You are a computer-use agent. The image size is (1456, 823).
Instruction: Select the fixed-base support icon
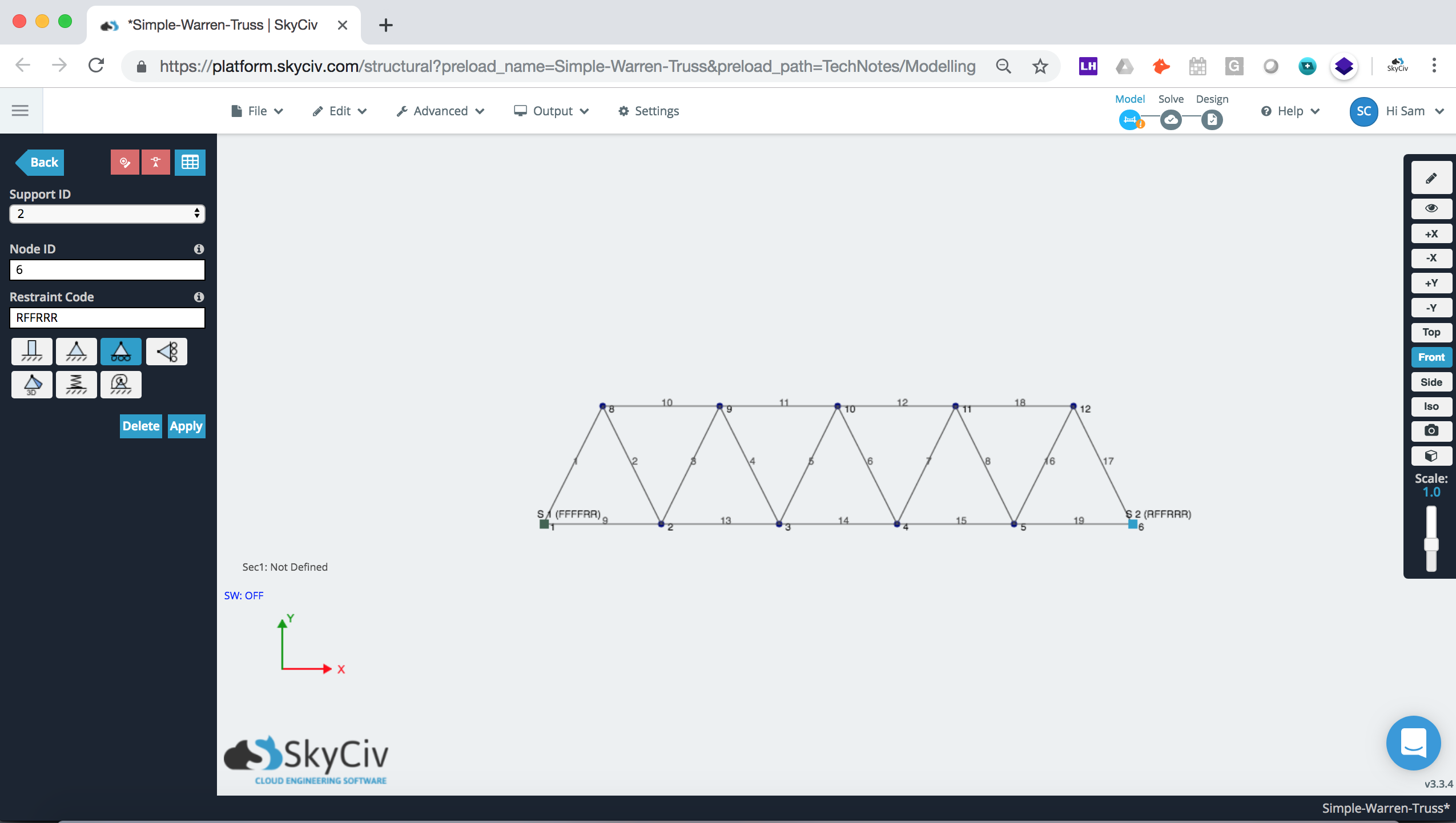[x=31, y=351]
